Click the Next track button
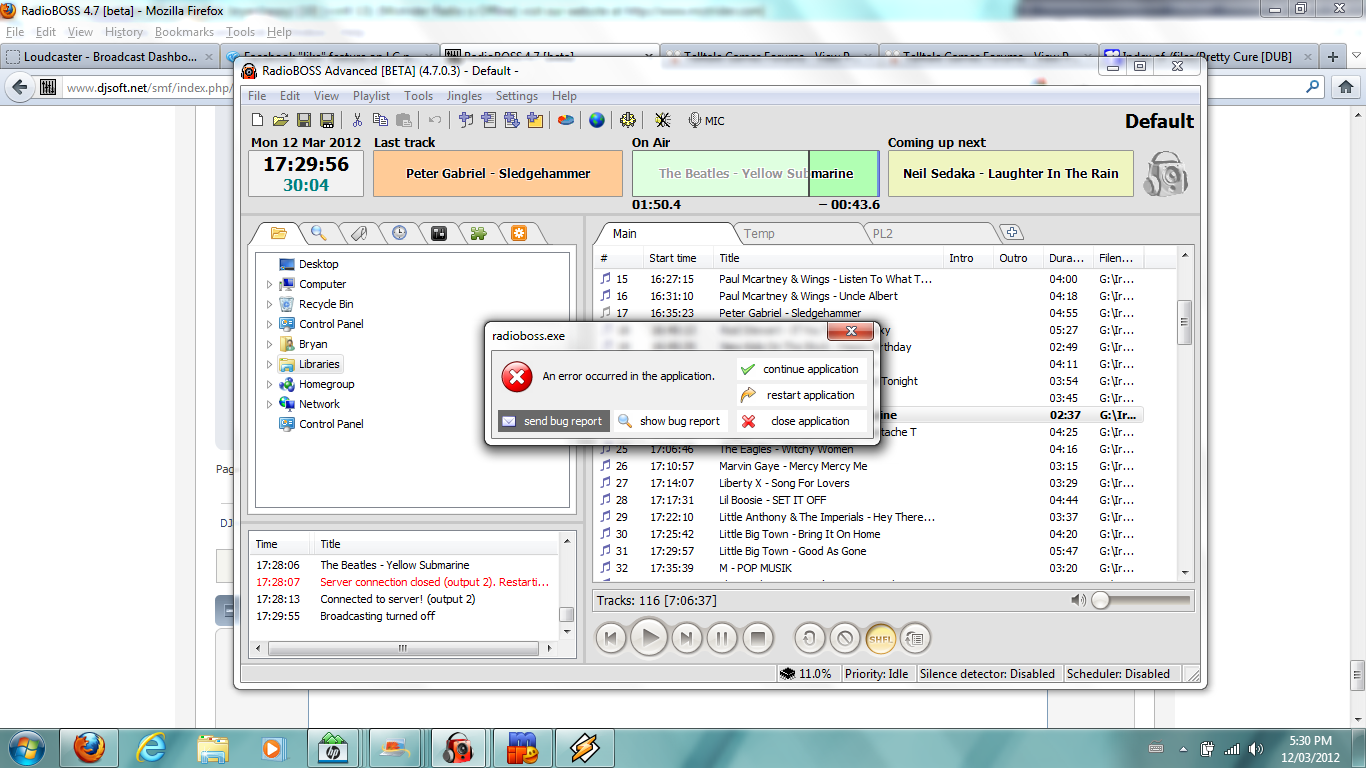The width and height of the screenshot is (1366, 768). [686, 637]
